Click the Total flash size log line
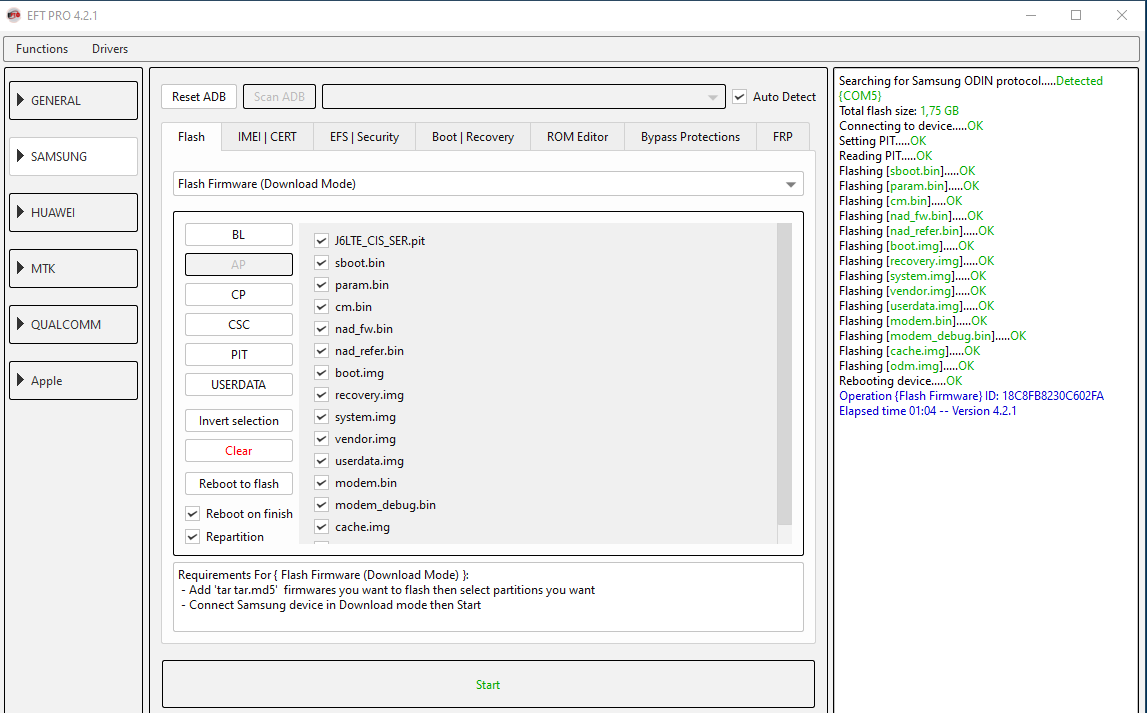This screenshot has height=713, width=1147. coord(899,111)
